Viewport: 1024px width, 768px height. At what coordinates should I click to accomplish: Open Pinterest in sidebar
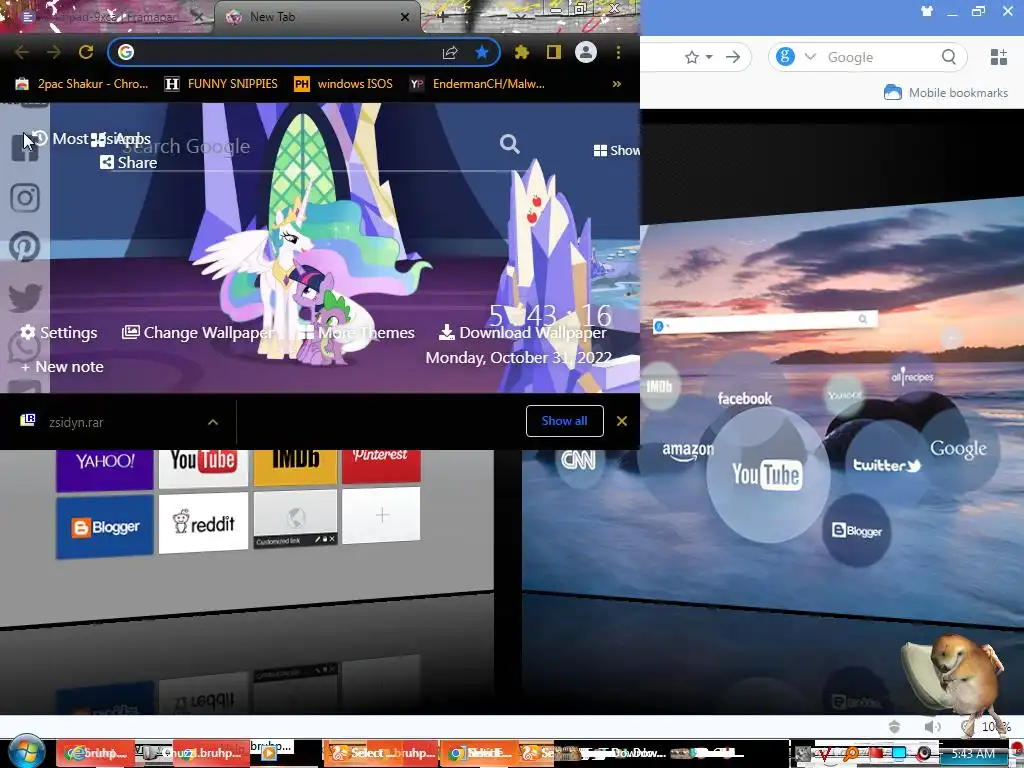tap(25, 247)
